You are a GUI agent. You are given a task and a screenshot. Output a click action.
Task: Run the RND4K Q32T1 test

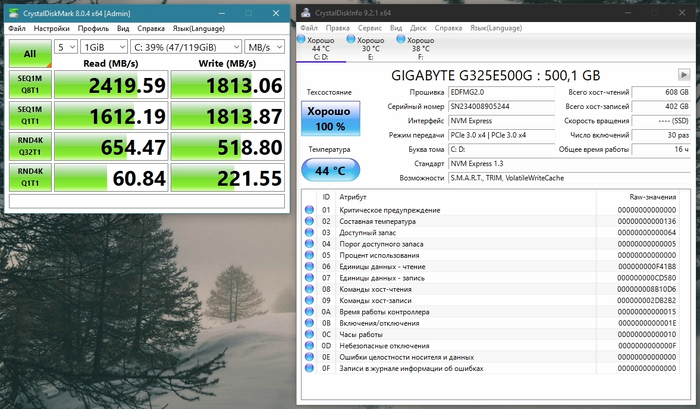pos(30,146)
